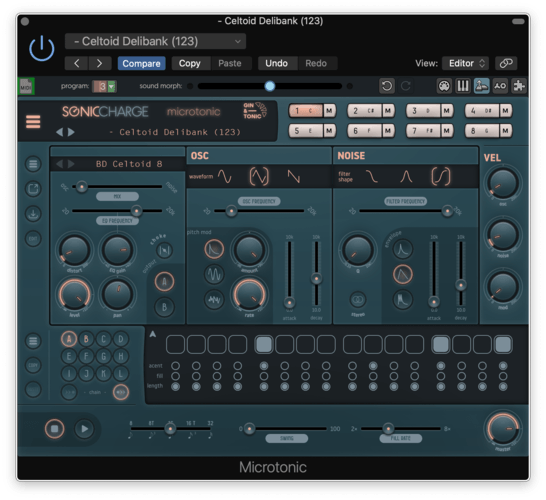Screen dimensions: 546x500
Task: Open the drum patch hamburger menu
Action: [33, 164]
